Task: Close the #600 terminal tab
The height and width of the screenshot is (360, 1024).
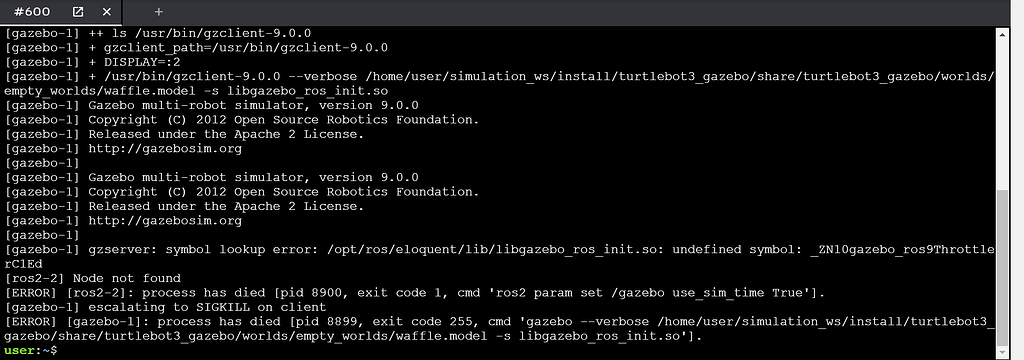Action: (107, 12)
